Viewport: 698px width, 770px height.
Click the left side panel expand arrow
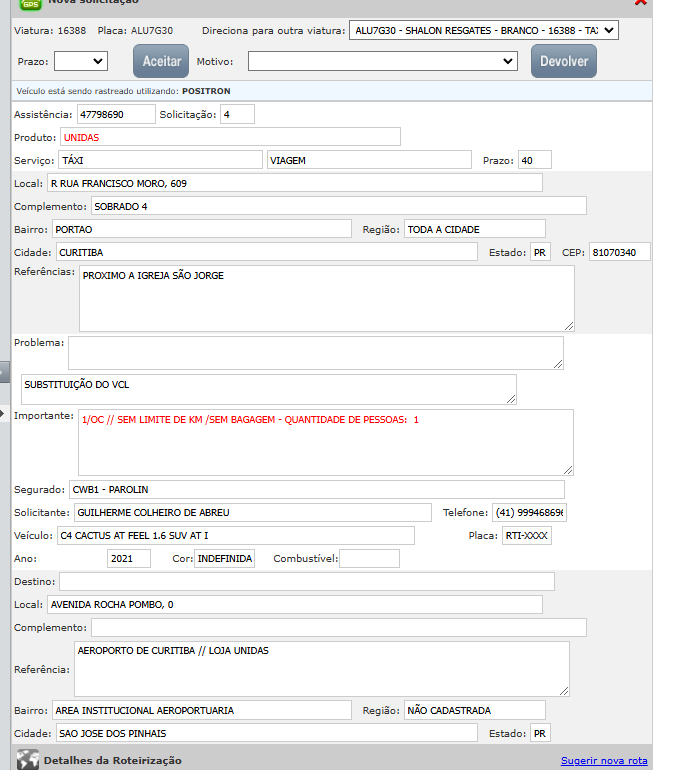(x=2, y=413)
